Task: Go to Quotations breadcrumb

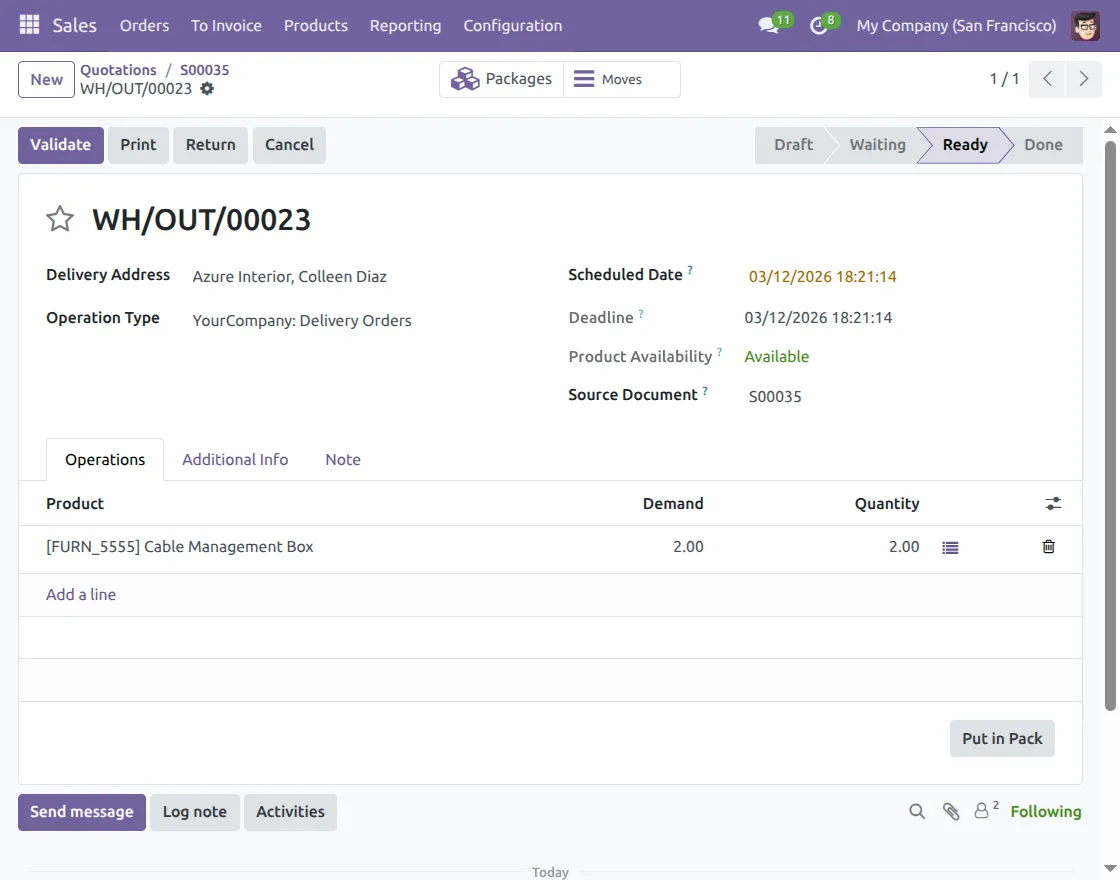Action: (118, 70)
